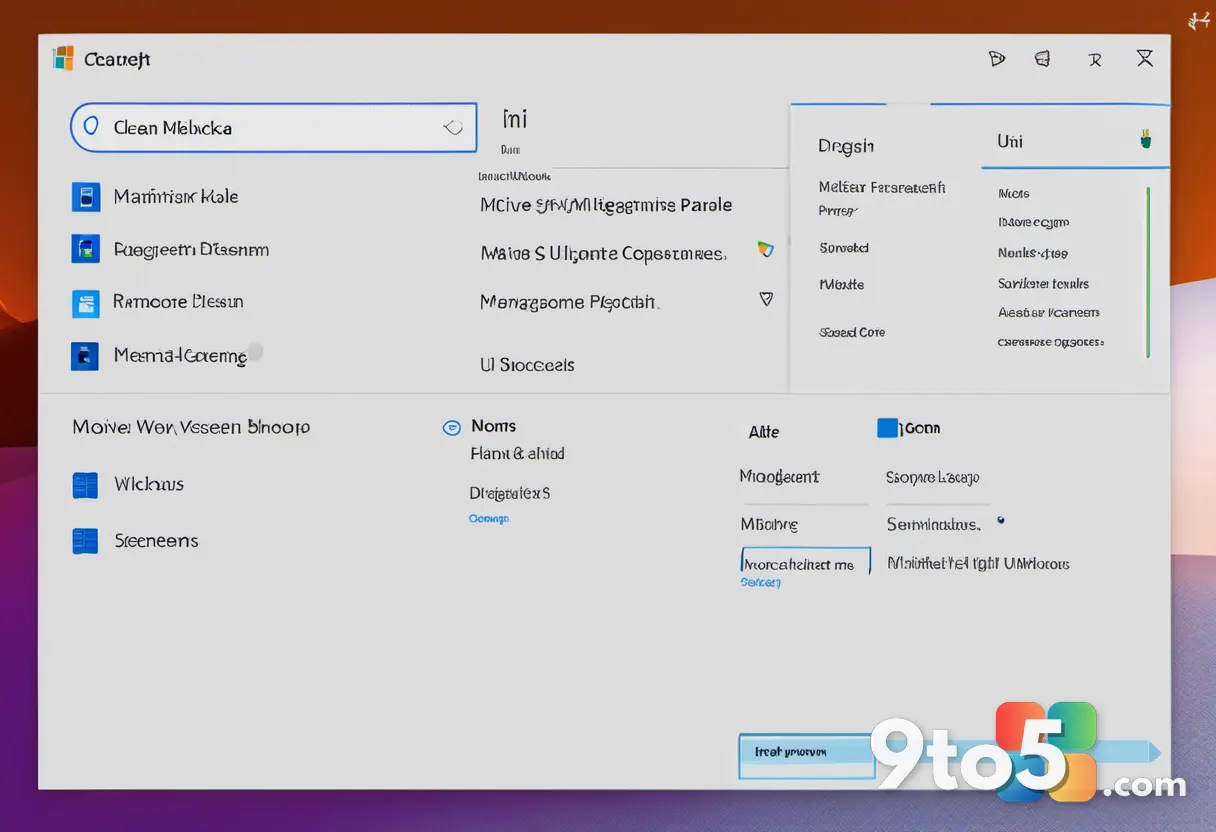Click the green scrollbar in right panel
This screenshot has width=1216, height=832.
click(1148, 271)
